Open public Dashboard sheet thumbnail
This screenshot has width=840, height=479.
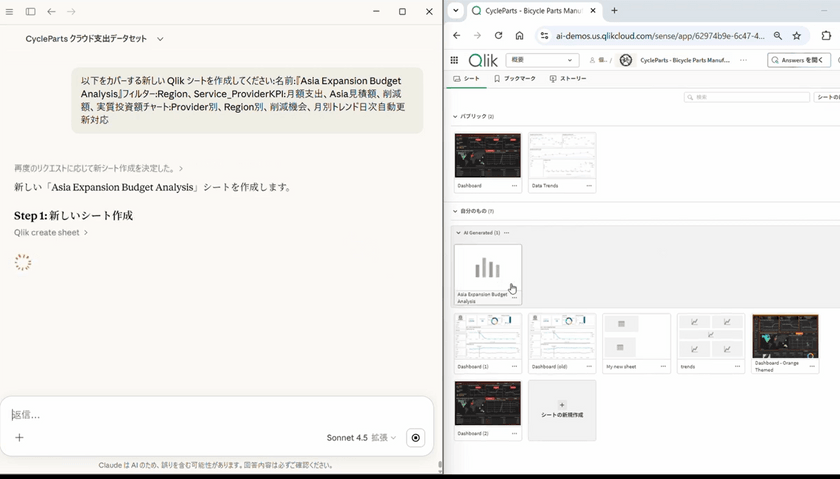pos(488,155)
